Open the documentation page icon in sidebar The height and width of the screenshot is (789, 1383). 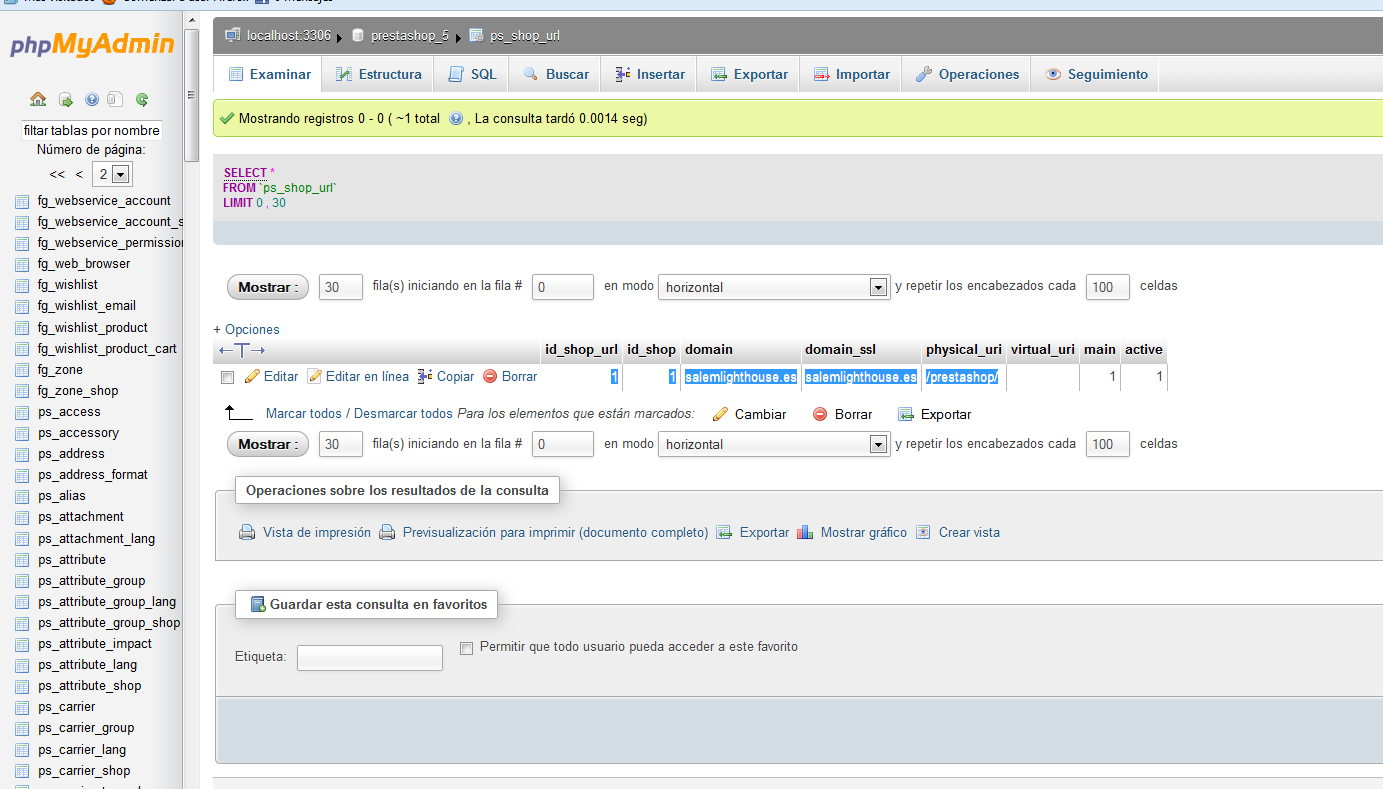pos(115,99)
